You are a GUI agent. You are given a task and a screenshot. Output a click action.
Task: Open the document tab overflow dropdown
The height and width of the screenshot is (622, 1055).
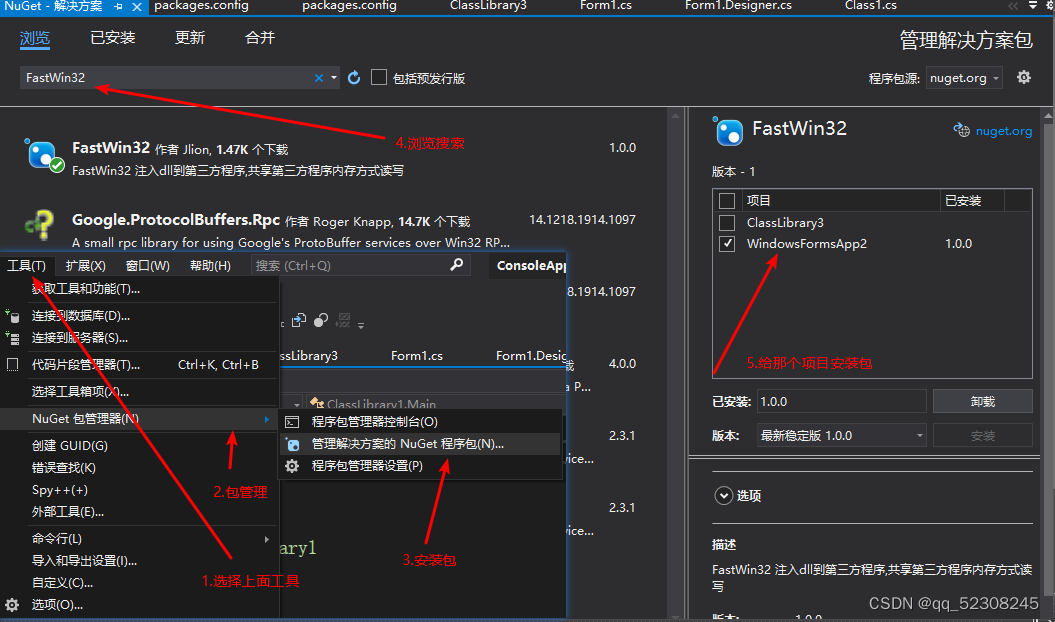pos(1033,5)
